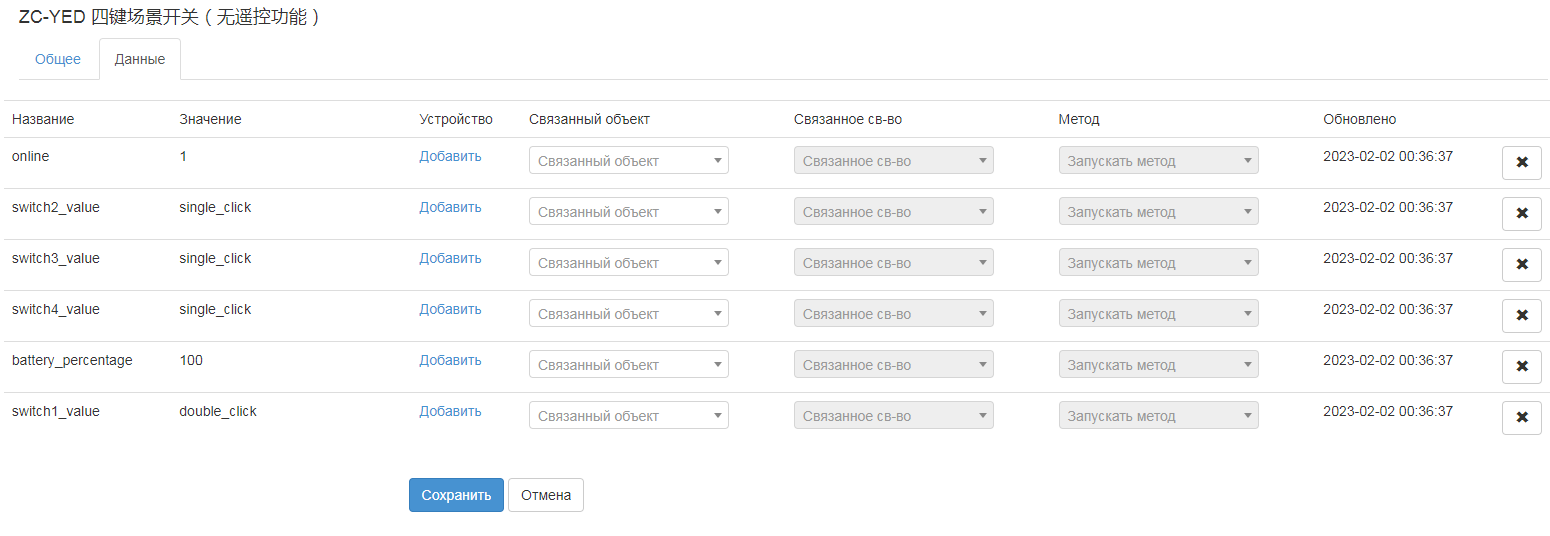Delete the online row with X icon

click(1521, 162)
